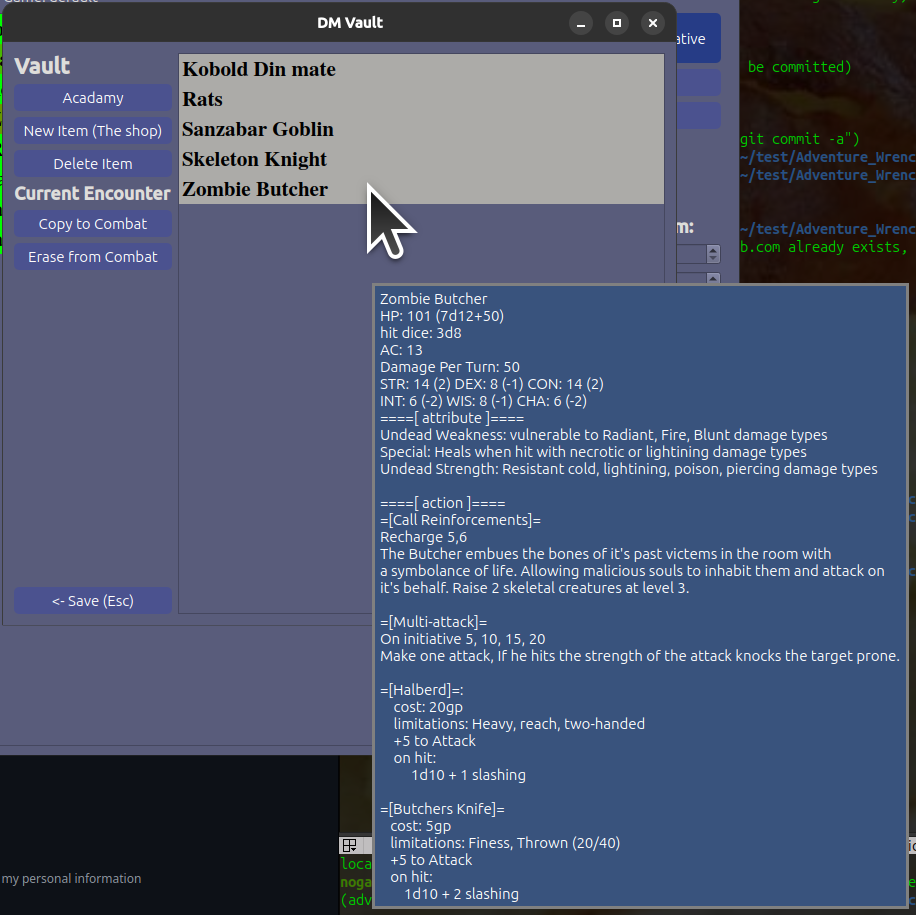Click New Item (The shop) button
Viewport: 916px width, 915px height.
[x=93, y=131]
